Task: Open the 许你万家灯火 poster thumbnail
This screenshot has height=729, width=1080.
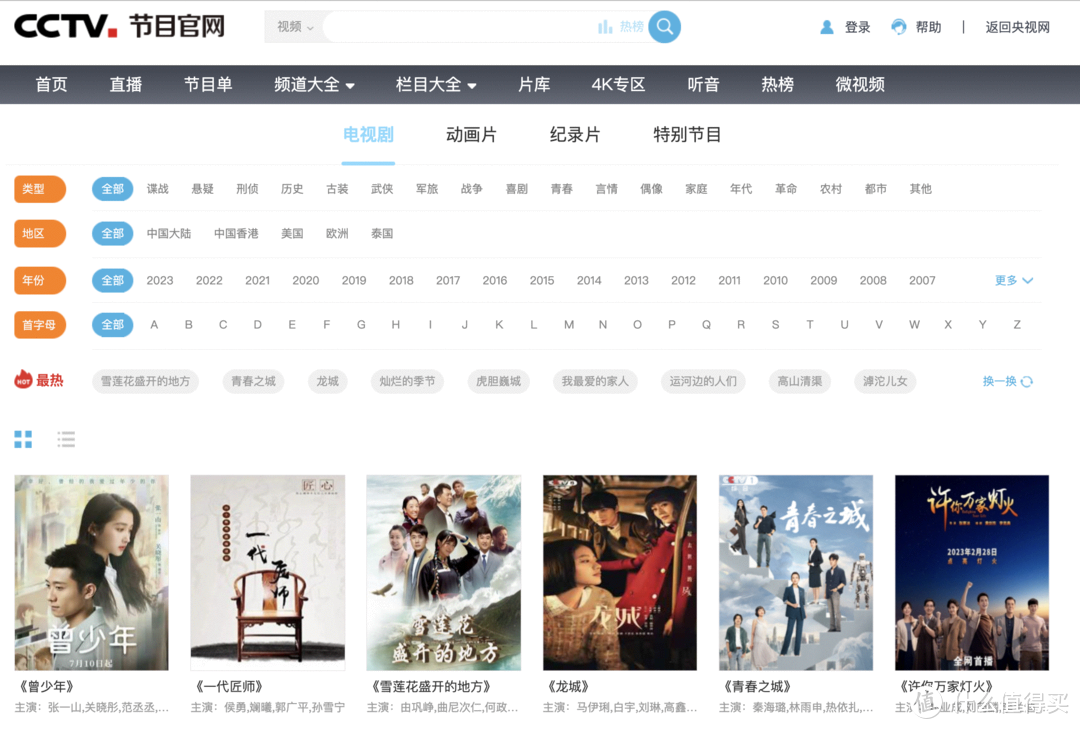Action: 972,573
